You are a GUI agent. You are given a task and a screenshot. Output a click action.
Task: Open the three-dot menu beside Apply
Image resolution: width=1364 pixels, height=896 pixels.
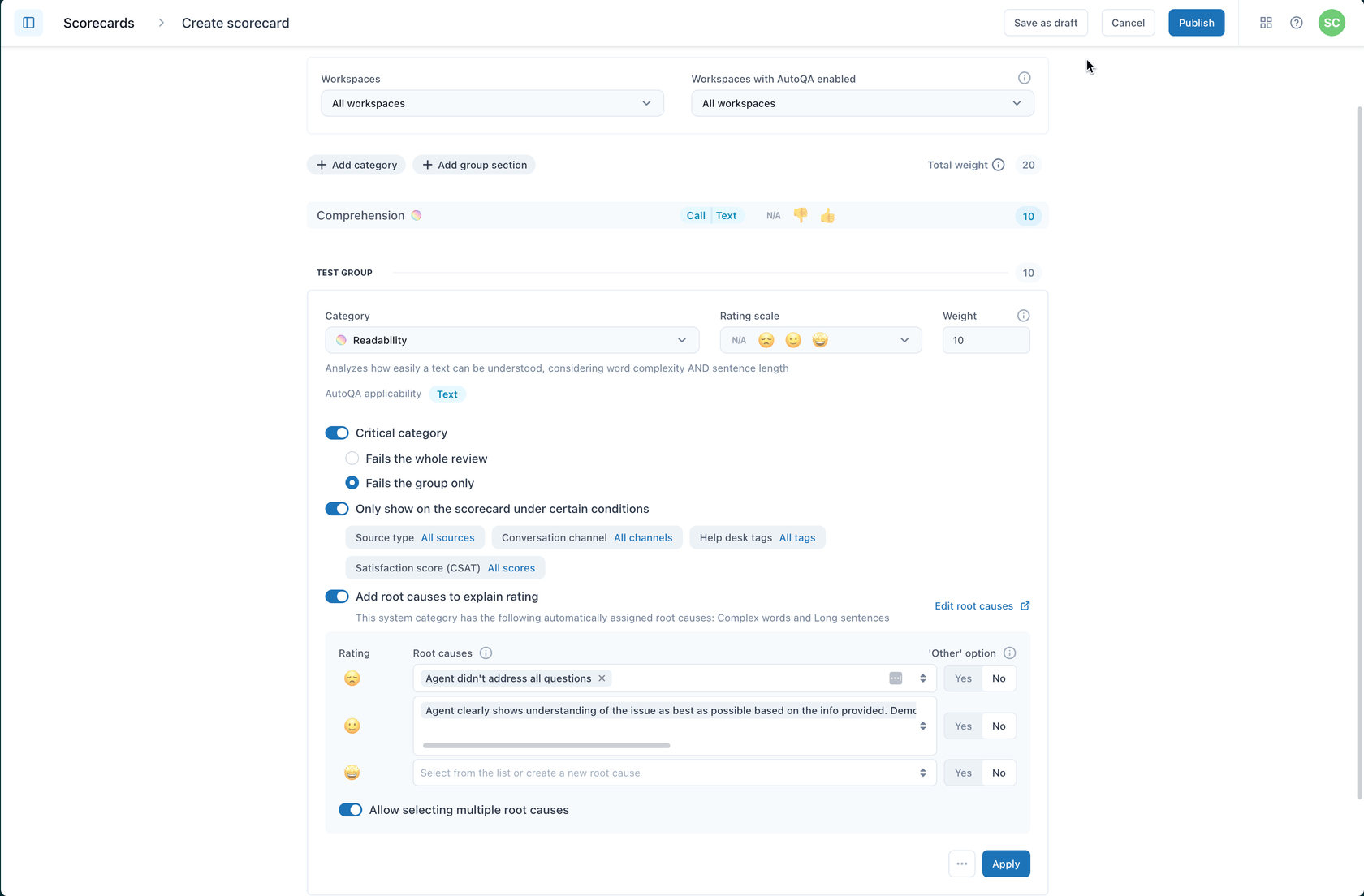[x=961, y=864]
